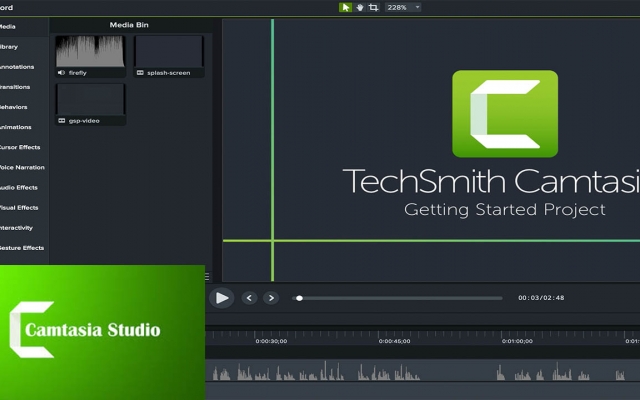Click the Play button
The height and width of the screenshot is (400, 640).
[222, 298]
